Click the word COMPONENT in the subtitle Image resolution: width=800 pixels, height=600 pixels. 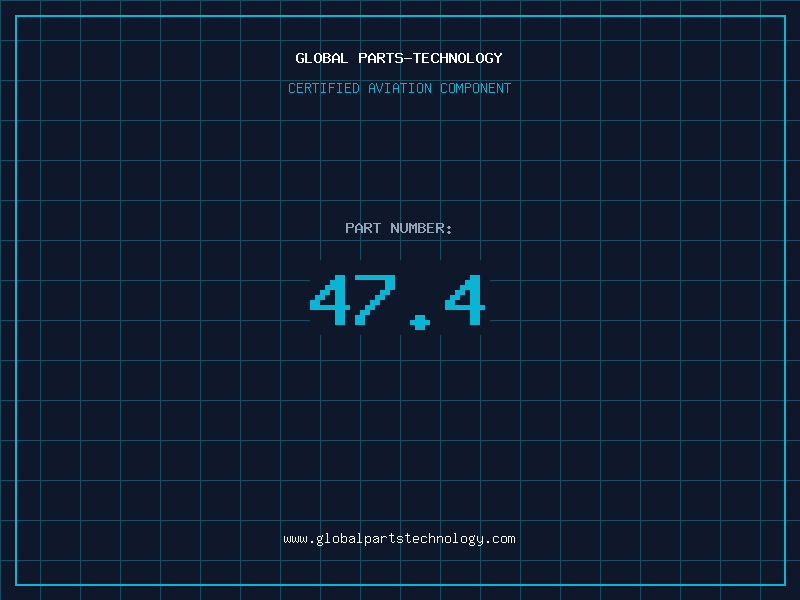click(x=476, y=88)
